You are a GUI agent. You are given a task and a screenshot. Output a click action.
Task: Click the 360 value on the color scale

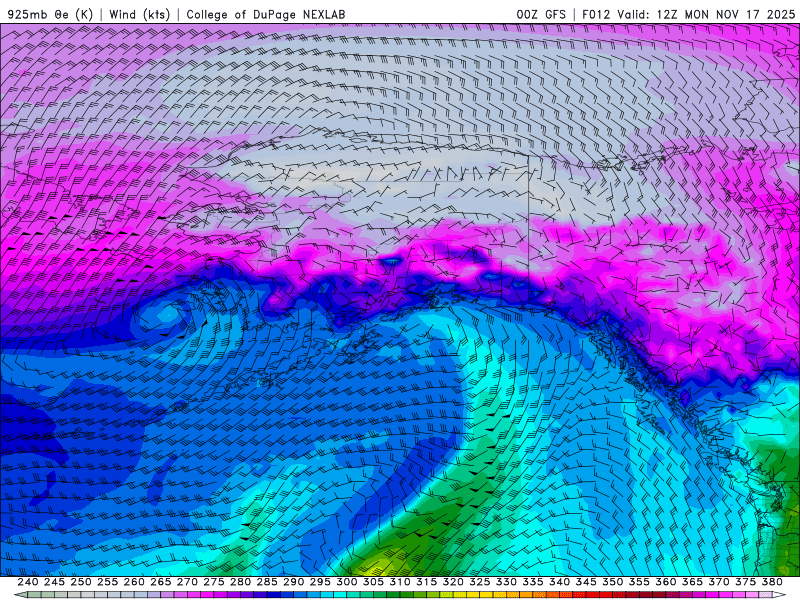click(x=665, y=582)
